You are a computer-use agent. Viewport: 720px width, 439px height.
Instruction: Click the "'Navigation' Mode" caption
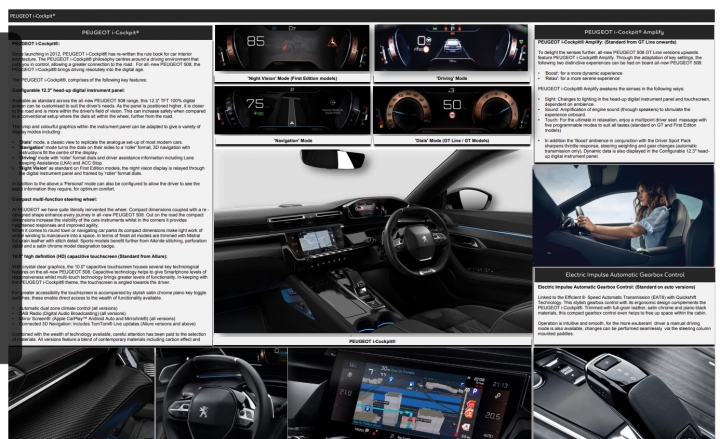[292, 141]
